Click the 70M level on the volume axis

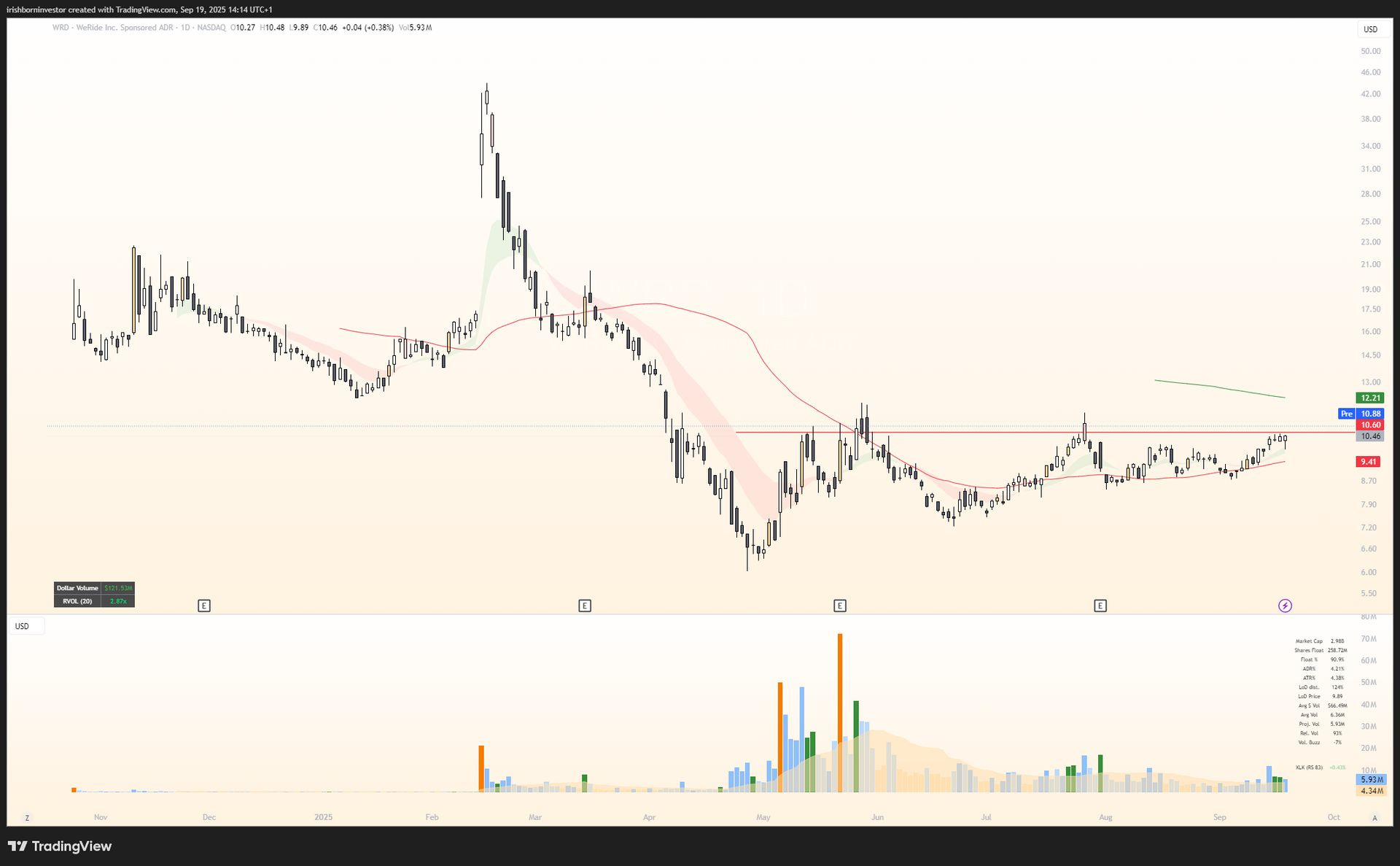(x=1369, y=639)
